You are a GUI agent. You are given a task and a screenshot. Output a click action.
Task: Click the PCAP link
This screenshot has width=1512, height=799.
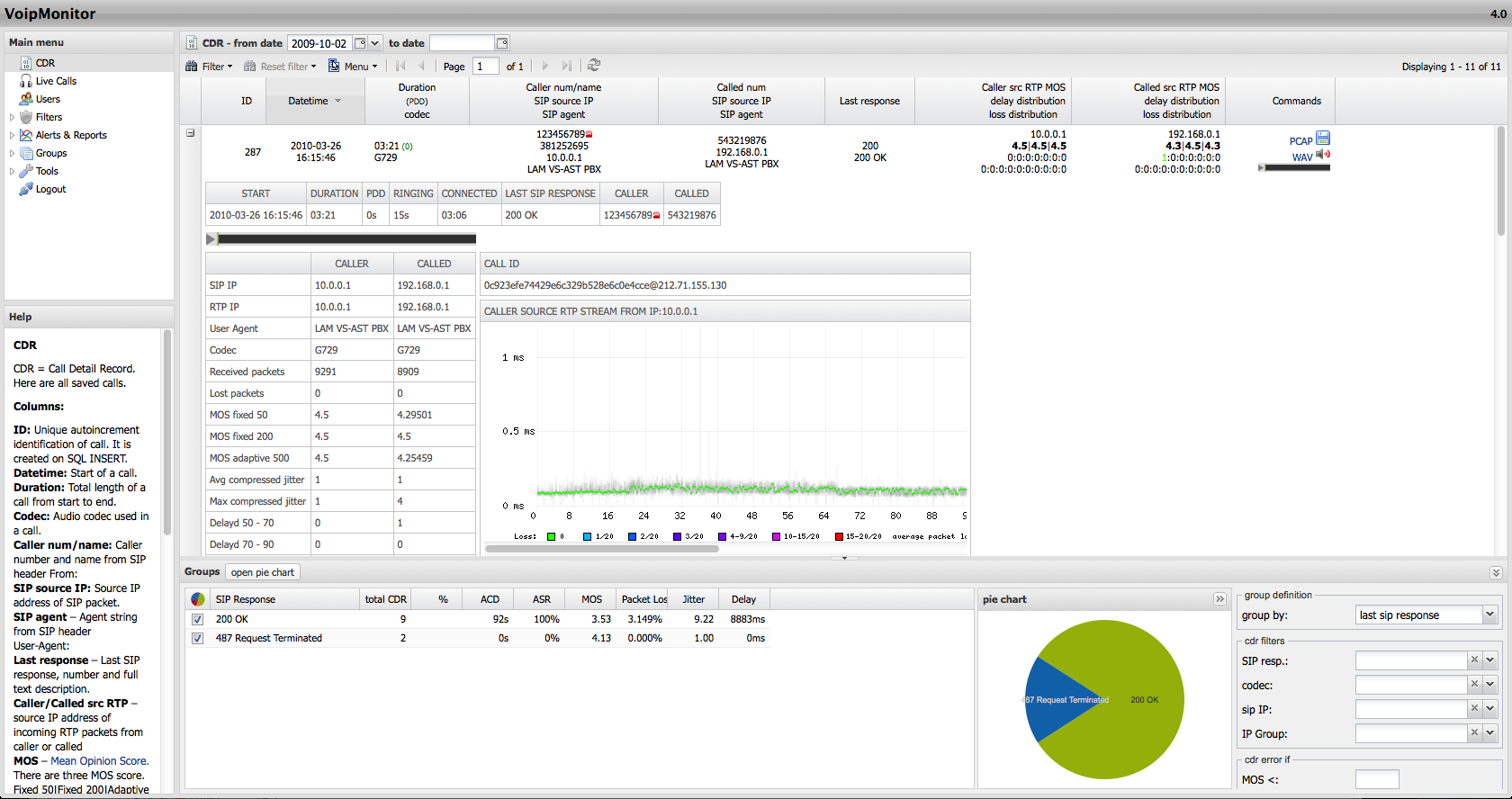tap(1300, 141)
